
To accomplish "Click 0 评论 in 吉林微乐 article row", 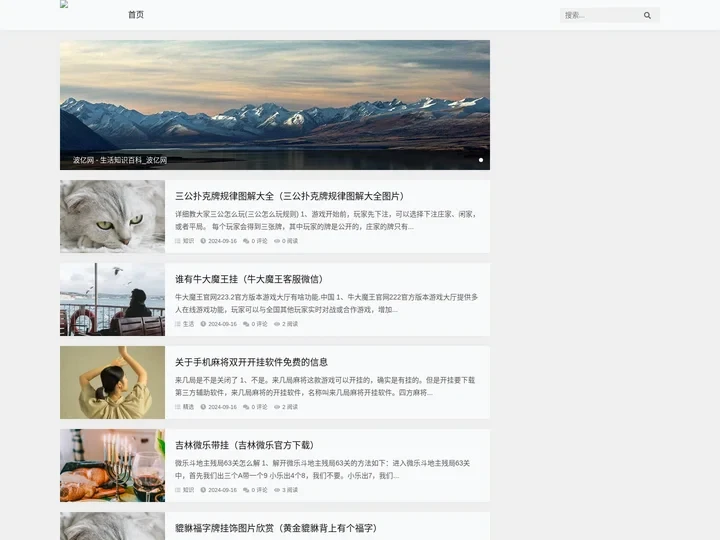I will 259,490.
